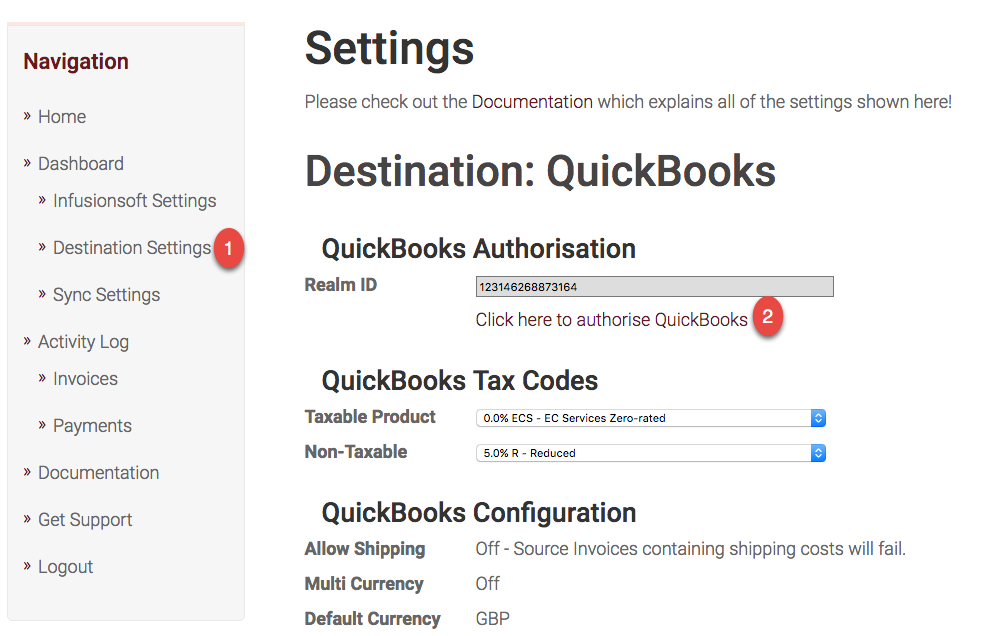Click the arrow stepper on Taxable Product dropdown
This screenshot has height=636, width=988.
(818, 418)
